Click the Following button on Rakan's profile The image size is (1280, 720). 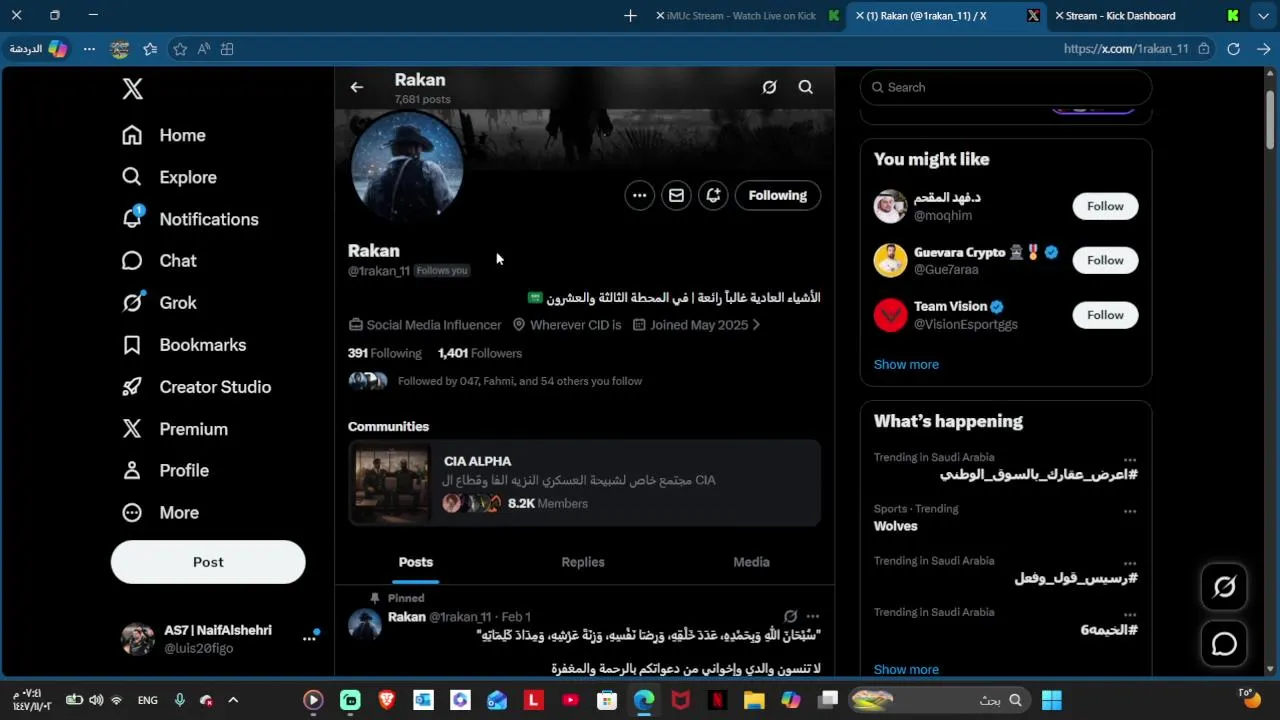tap(778, 196)
